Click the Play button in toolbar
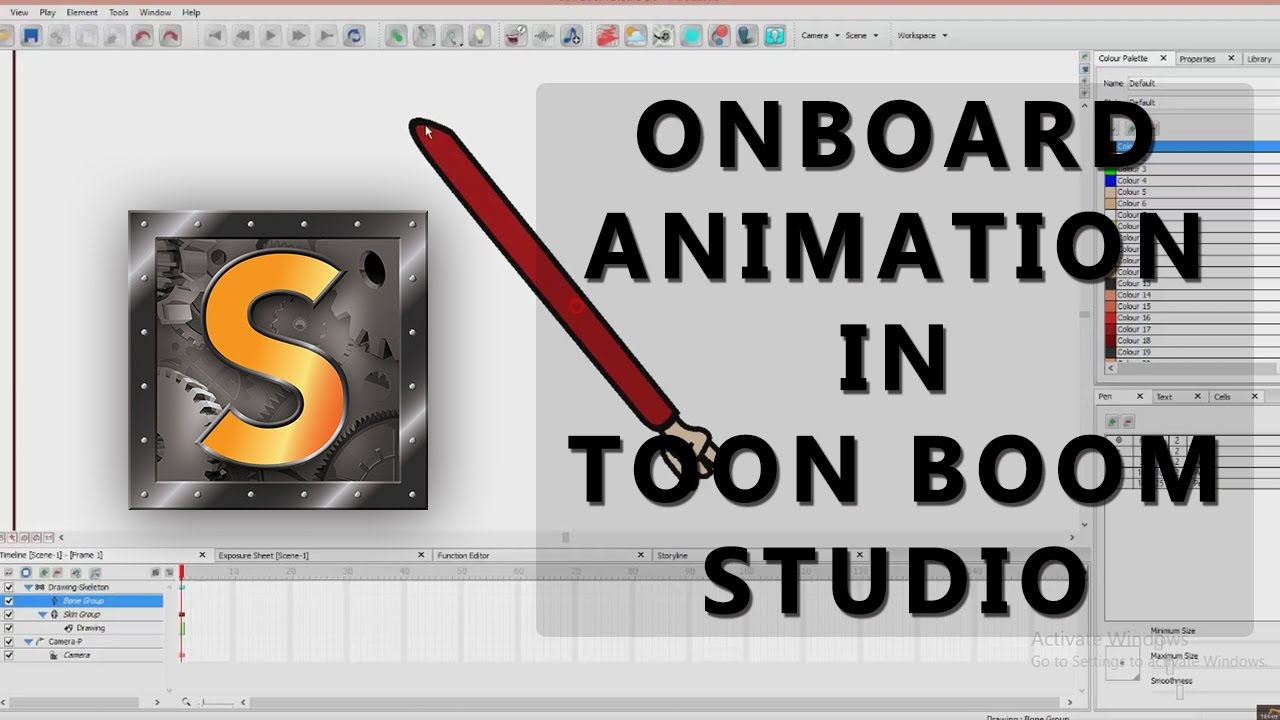The width and height of the screenshot is (1280, 720). point(270,36)
